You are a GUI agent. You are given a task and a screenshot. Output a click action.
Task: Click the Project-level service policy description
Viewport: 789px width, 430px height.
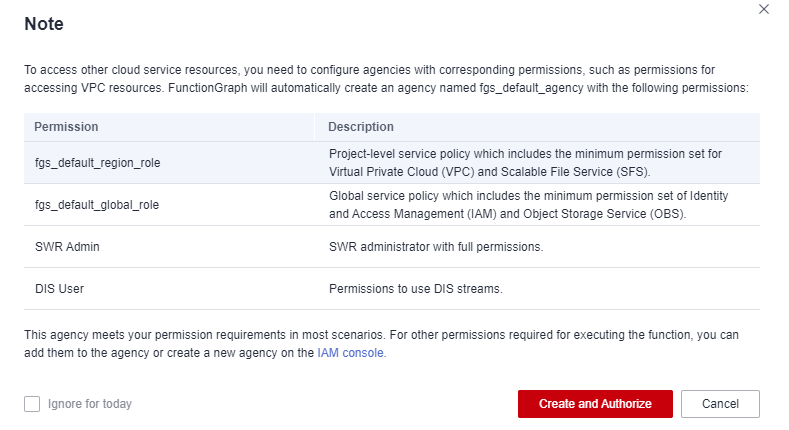pos(525,162)
